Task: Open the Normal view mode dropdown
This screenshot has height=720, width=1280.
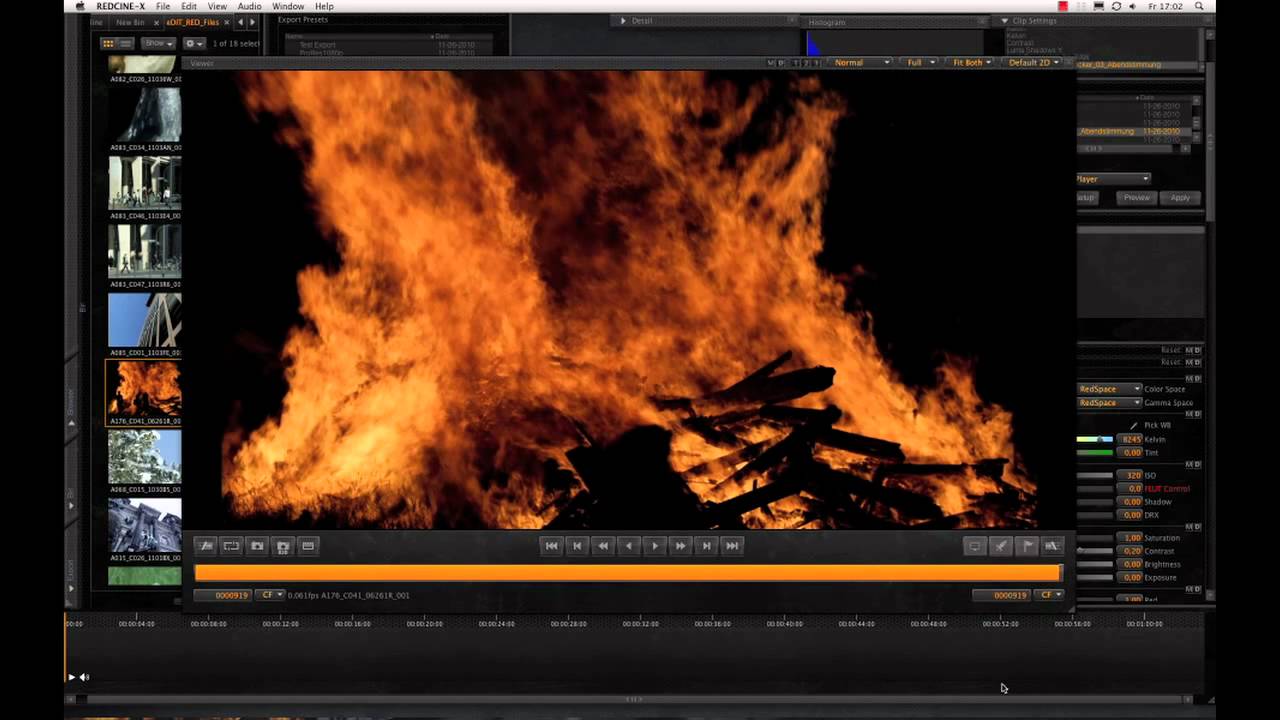Action: pyautogui.click(x=859, y=62)
